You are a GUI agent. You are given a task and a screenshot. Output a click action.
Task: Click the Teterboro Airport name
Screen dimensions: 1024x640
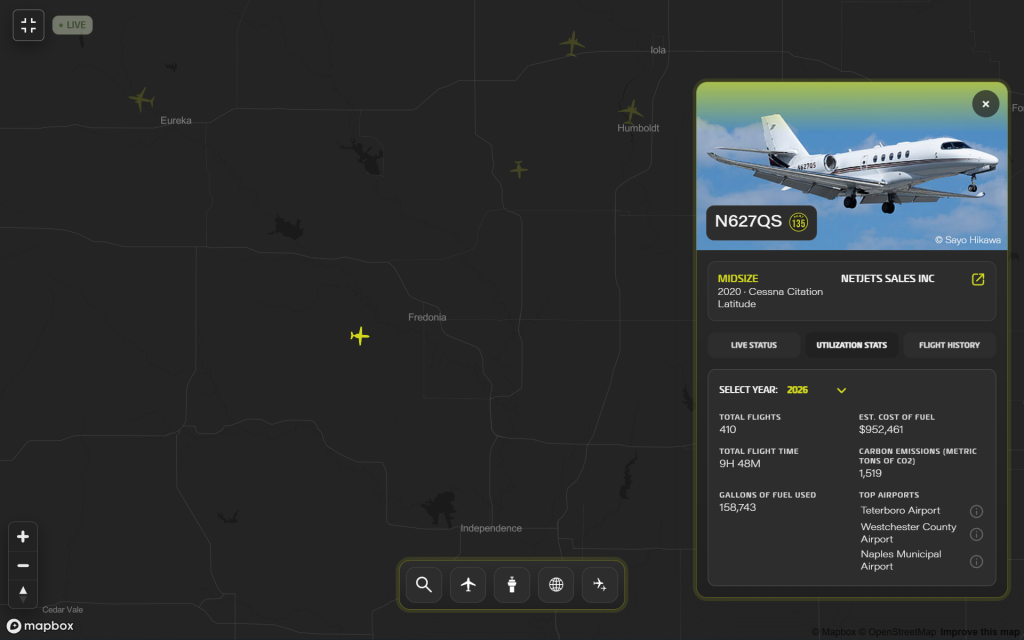pyautogui.click(x=900, y=511)
